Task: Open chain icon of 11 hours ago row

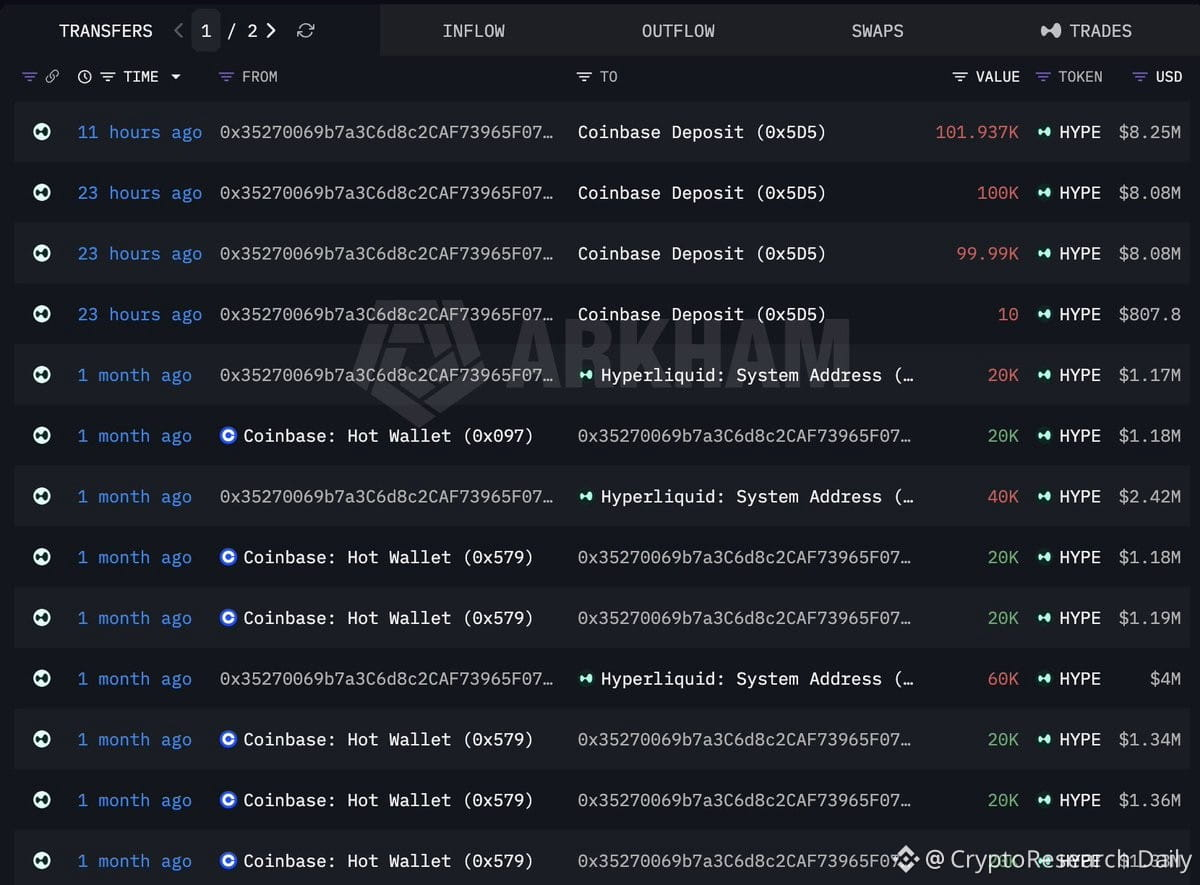Action: coord(42,131)
